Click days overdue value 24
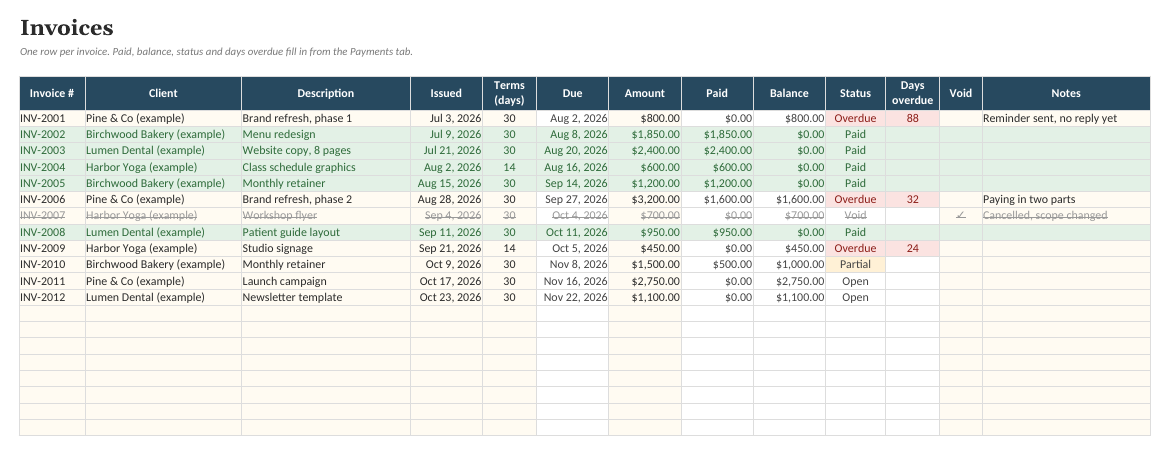 pos(913,248)
